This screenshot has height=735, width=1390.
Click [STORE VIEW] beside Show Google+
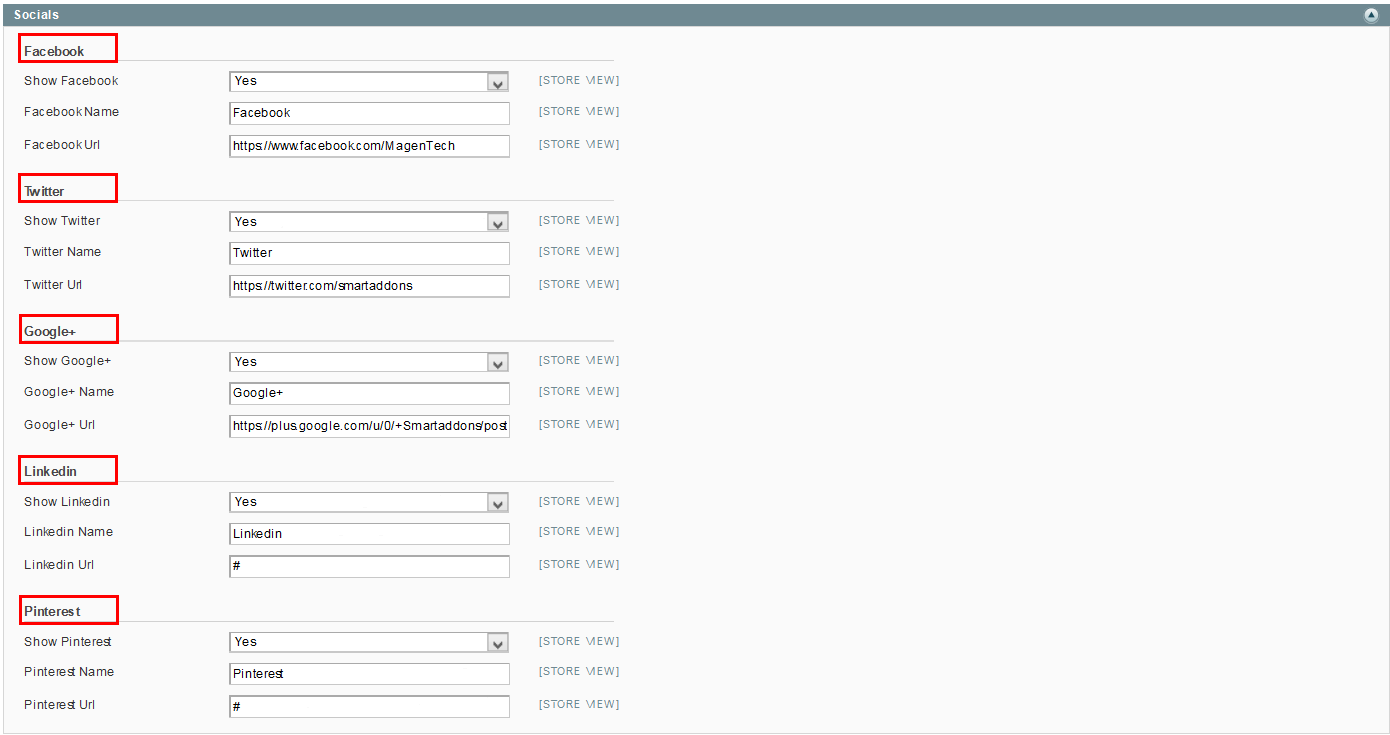click(x=579, y=361)
